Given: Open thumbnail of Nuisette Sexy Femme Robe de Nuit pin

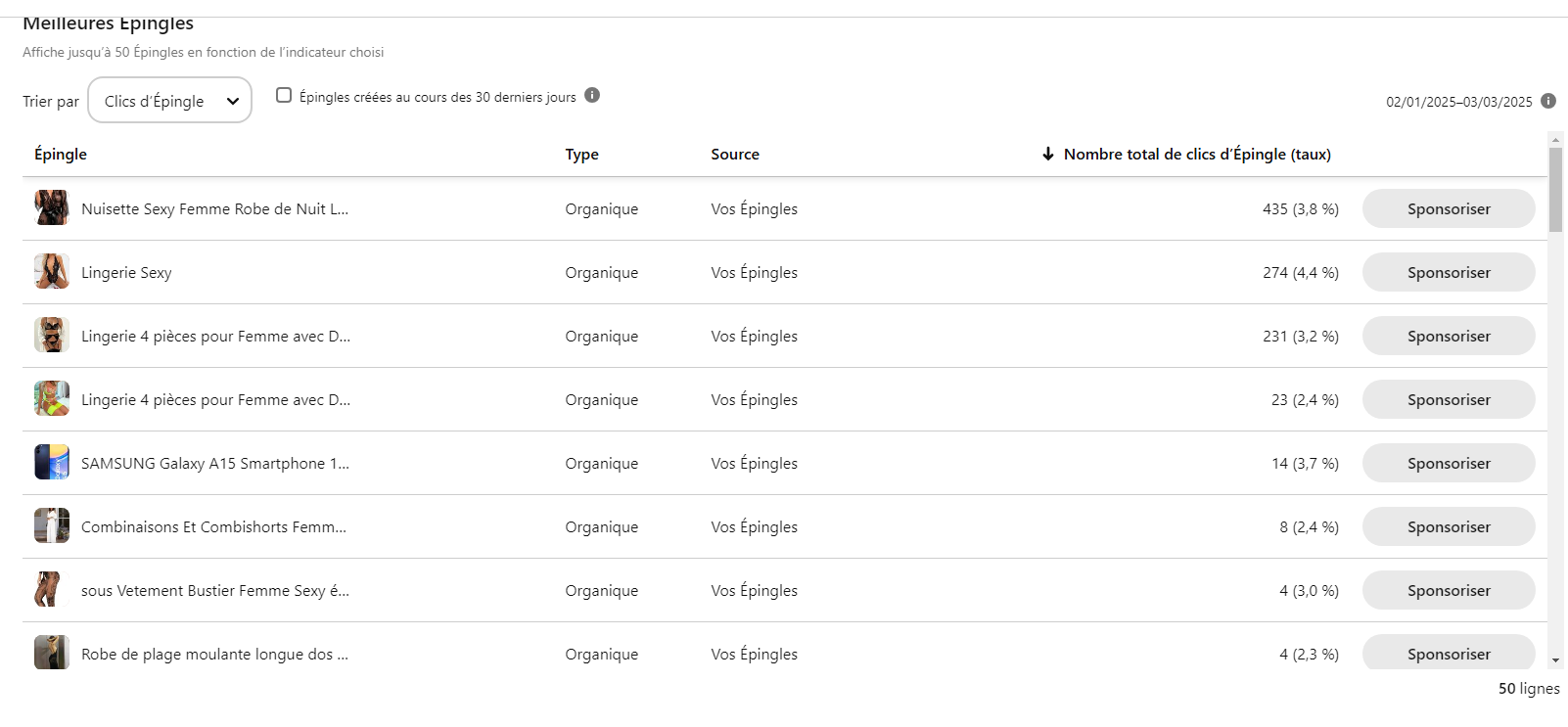Looking at the screenshot, I should (x=52, y=207).
